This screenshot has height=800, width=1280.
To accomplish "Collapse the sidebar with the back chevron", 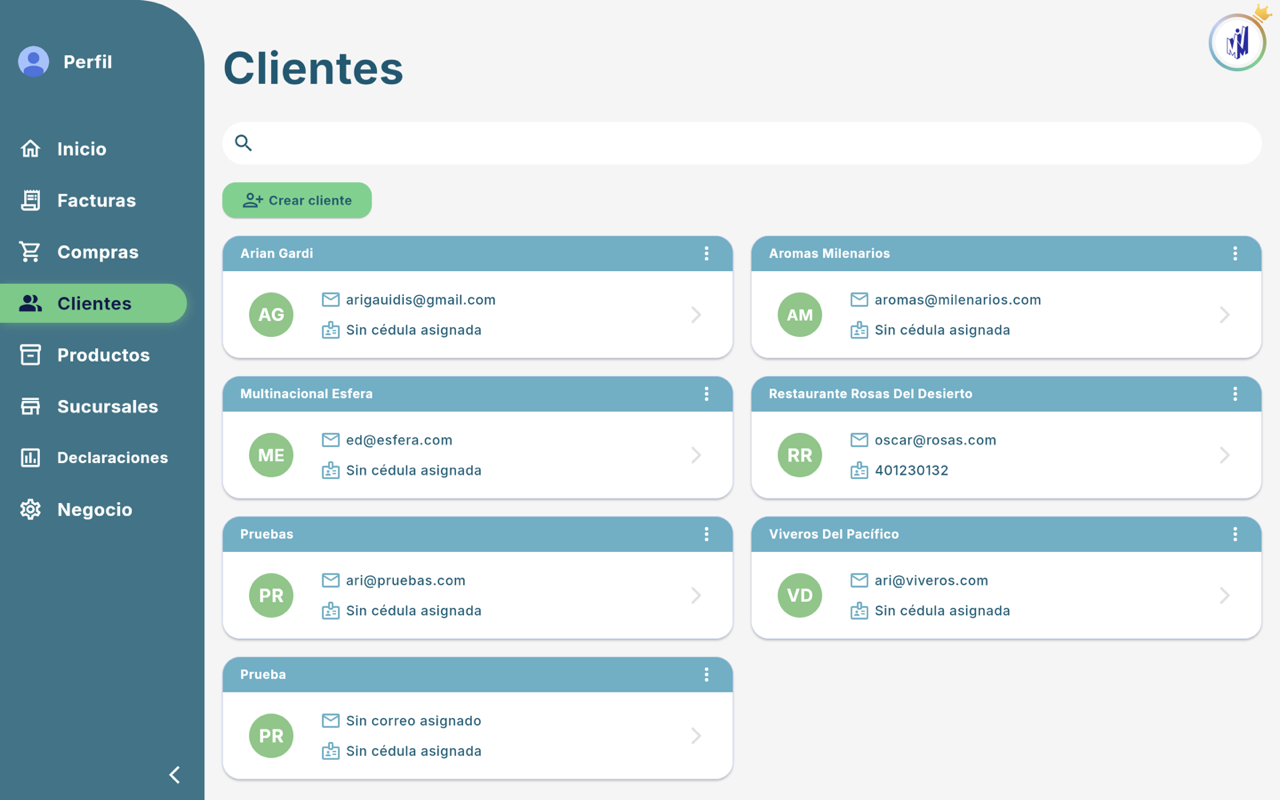I will 174,775.
